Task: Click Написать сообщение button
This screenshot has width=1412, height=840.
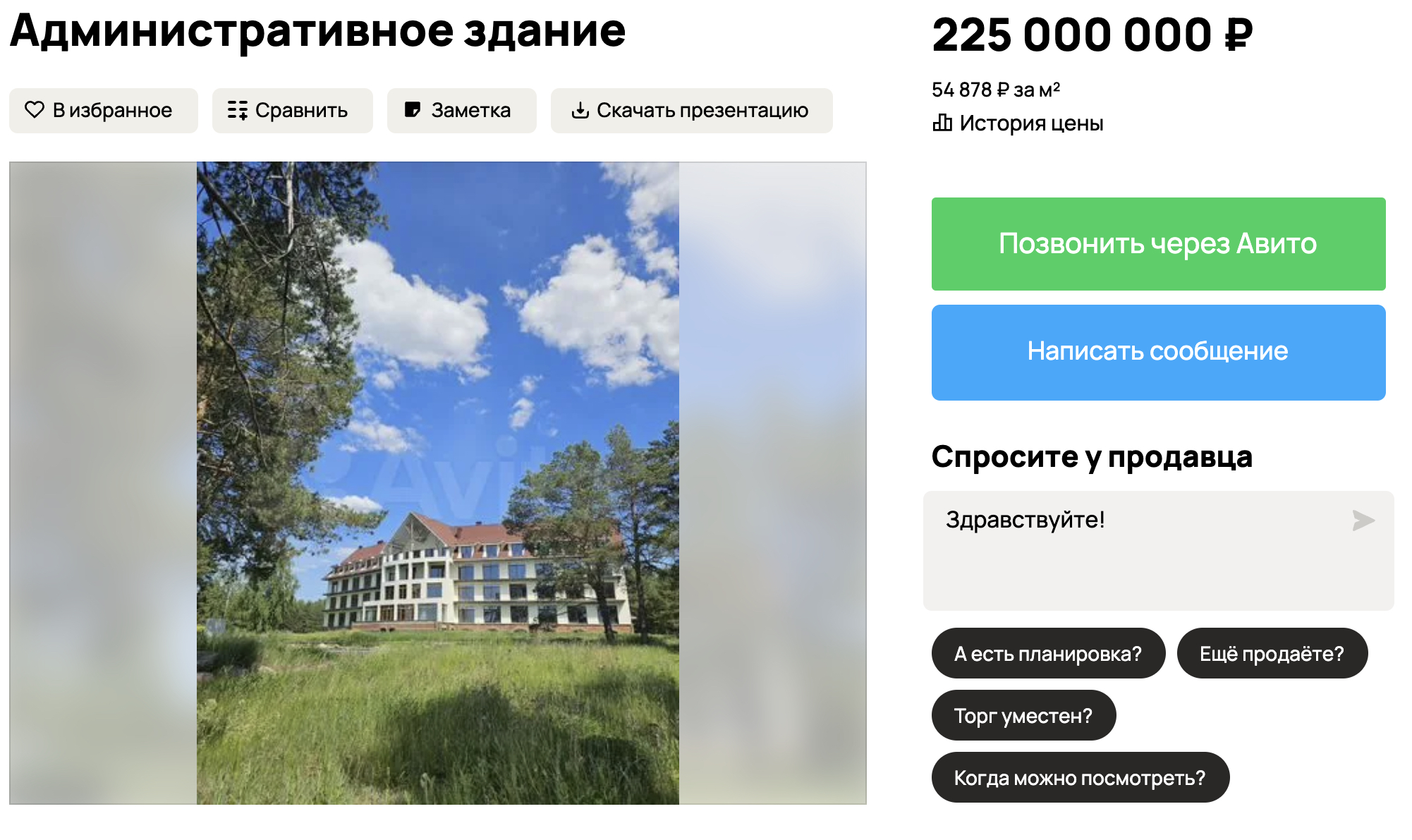Action: (x=1159, y=353)
